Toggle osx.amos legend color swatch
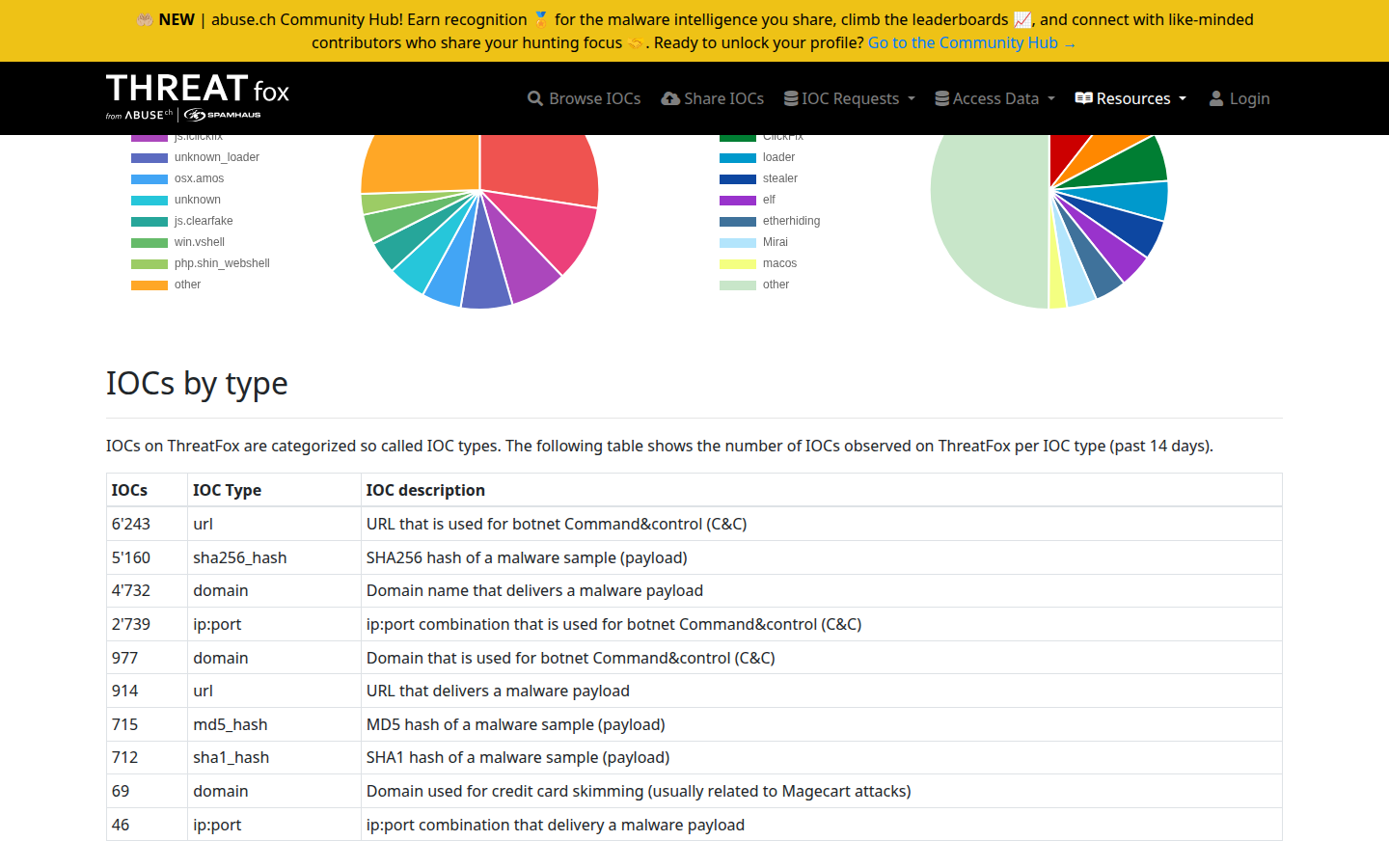Image resolution: width=1389 pixels, height=868 pixels. 150,178
